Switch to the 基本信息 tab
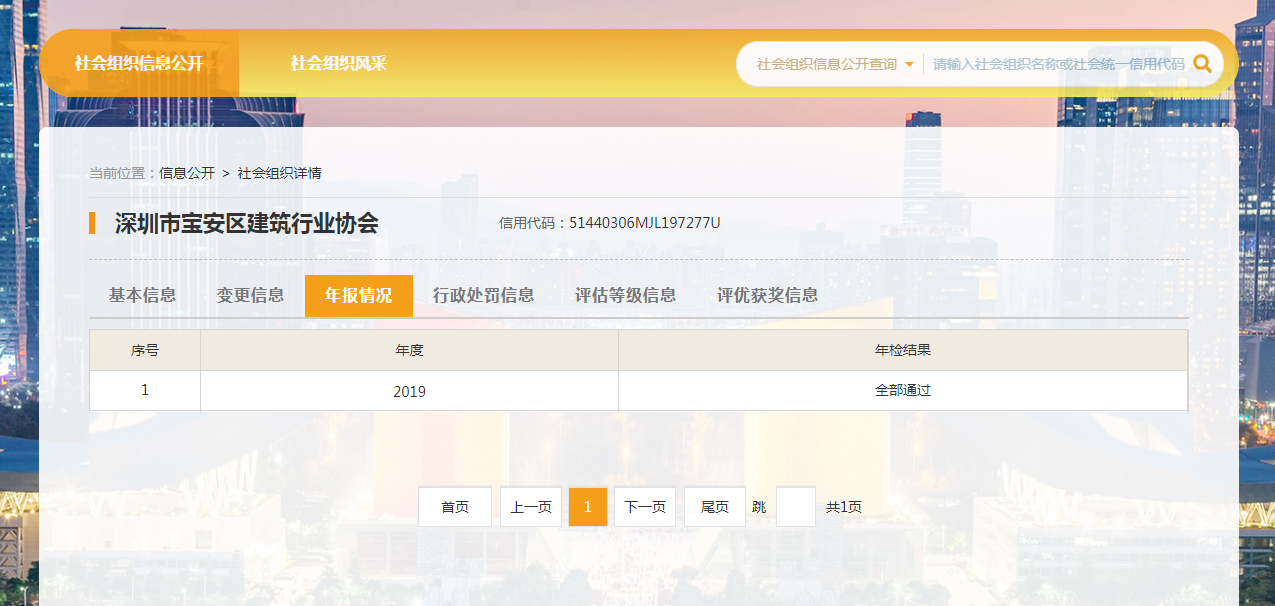This screenshot has width=1275, height=606. 142,295
